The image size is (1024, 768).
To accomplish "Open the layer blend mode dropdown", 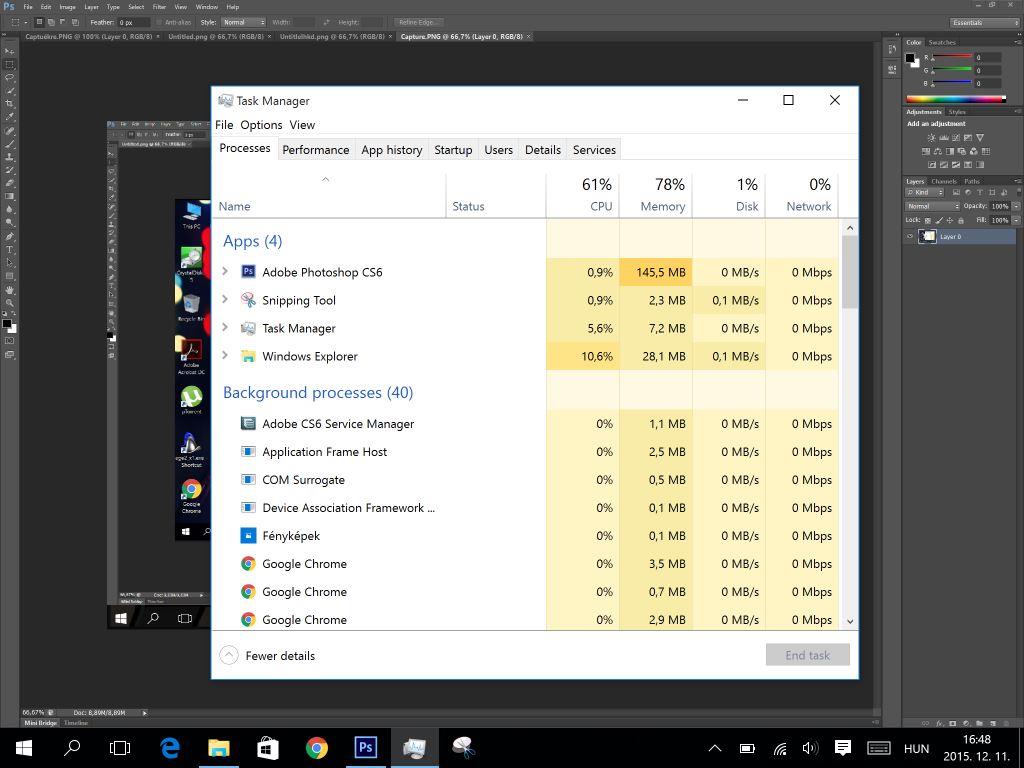I will coord(933,206).
